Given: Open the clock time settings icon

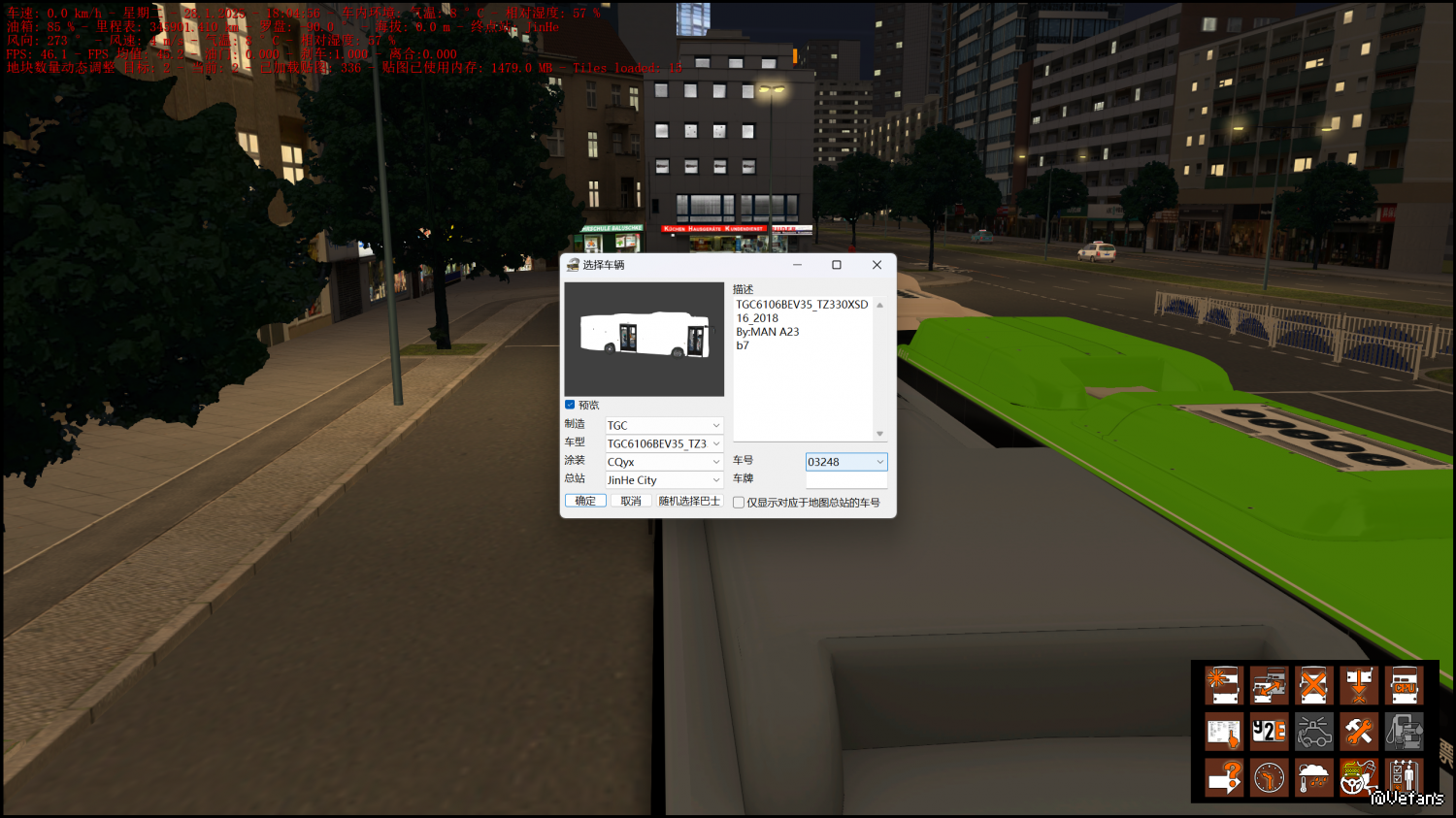Looking at the screenshot, I should click(1269, 777).
